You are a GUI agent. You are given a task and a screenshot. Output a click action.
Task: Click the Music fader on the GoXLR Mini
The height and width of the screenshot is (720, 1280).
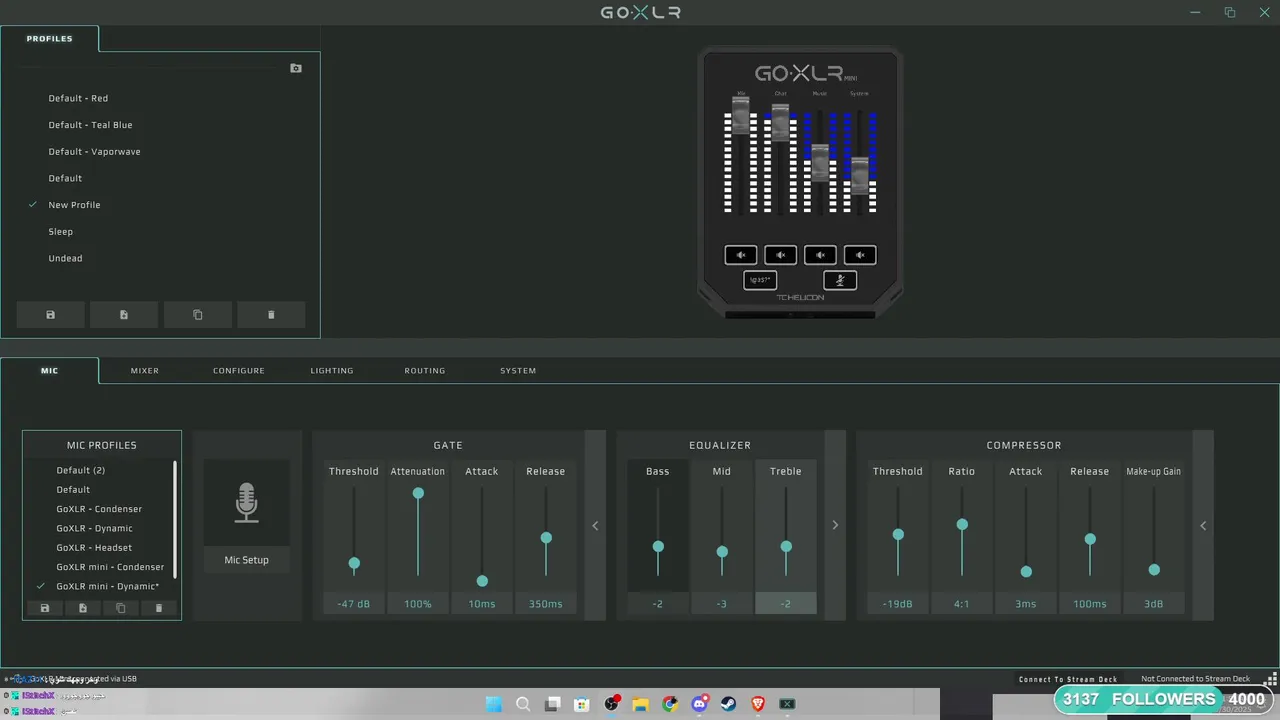point(820,162)
